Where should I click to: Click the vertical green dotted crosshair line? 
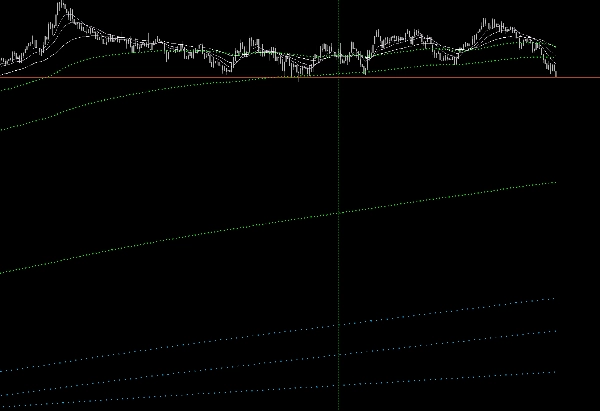339,150
